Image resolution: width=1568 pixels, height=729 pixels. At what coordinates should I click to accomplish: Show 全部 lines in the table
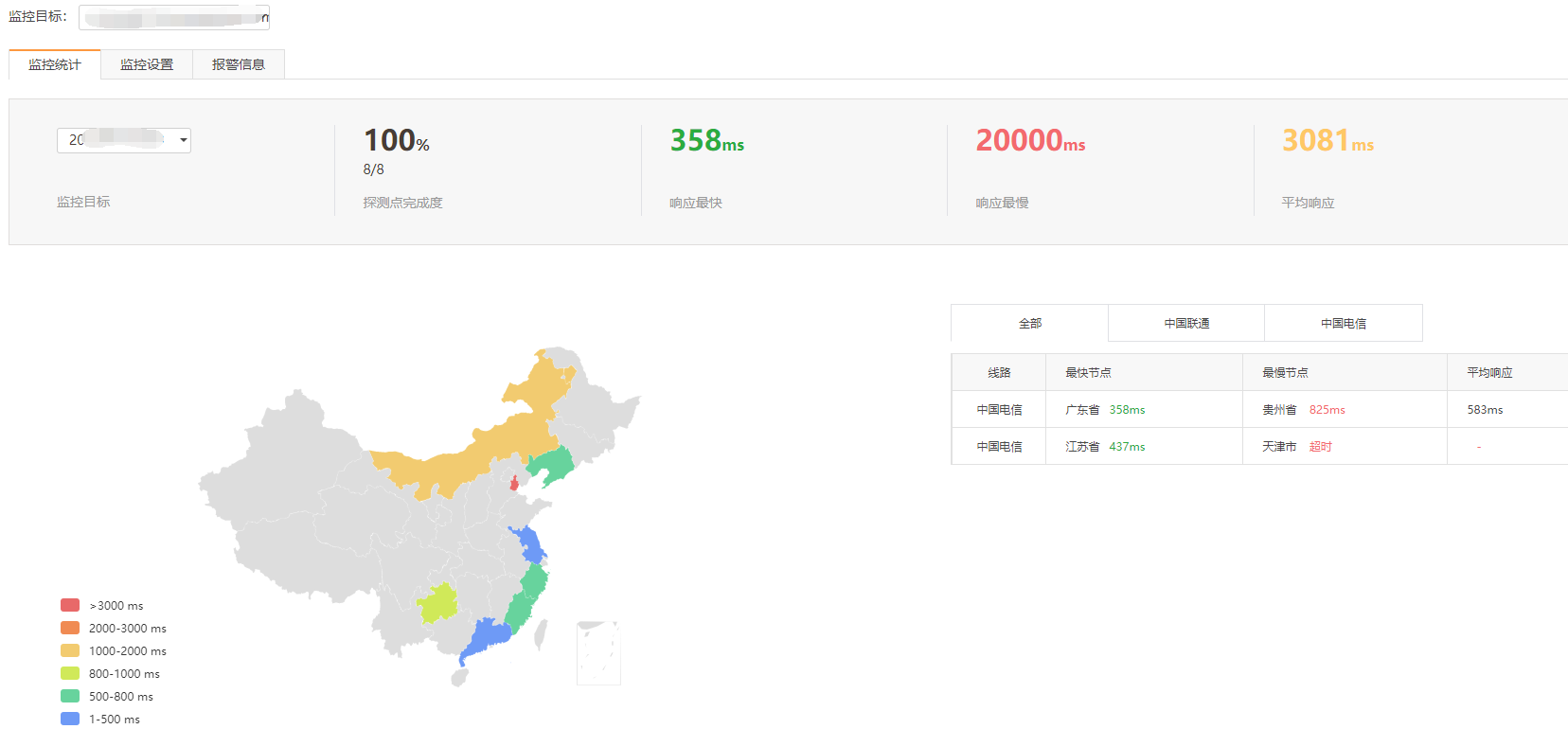[x=1029, y=323]
